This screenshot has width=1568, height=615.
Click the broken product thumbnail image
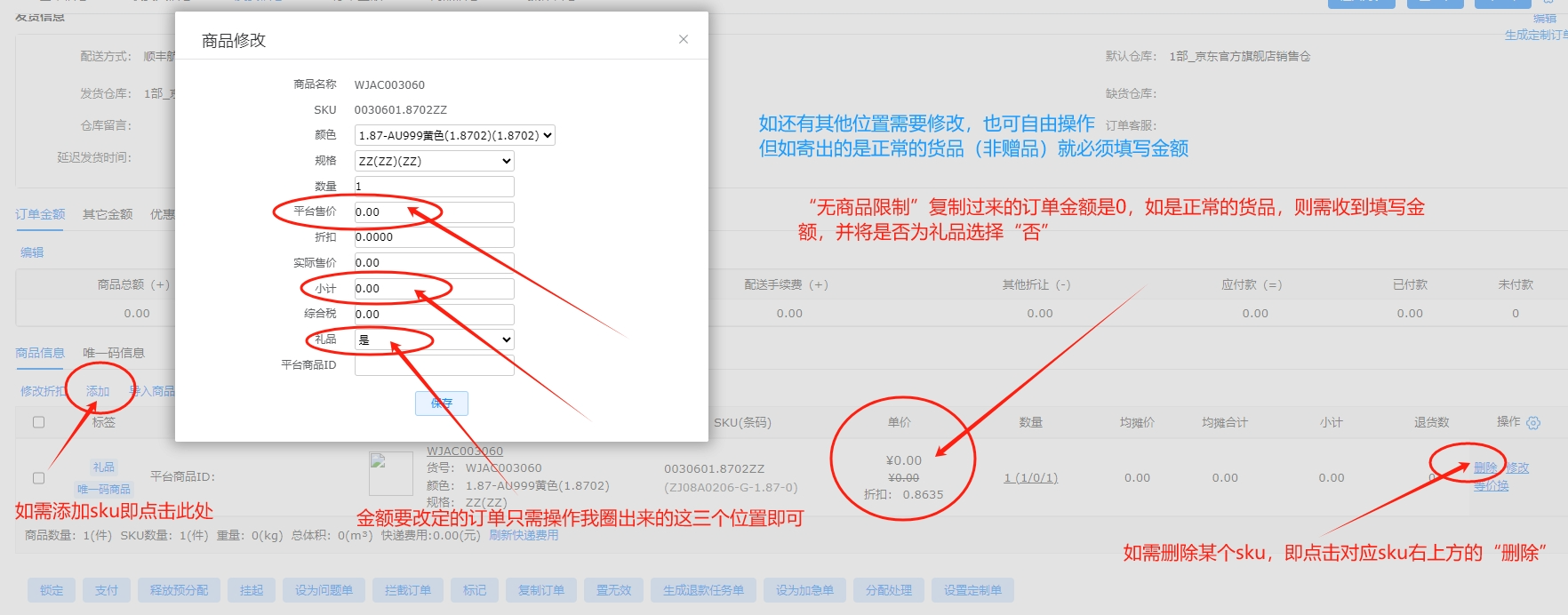pyautogui.click(x=390, y=473)
